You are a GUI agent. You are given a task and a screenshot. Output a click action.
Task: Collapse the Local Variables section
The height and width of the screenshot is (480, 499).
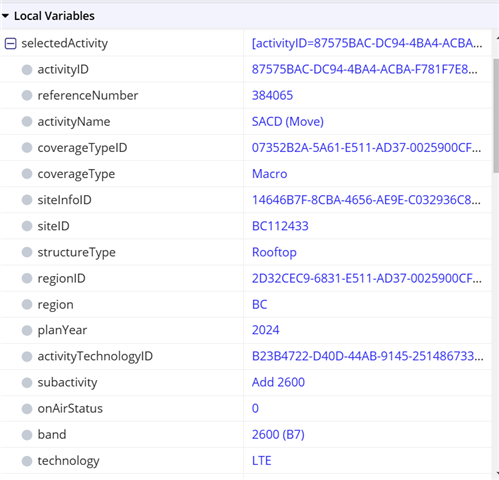pos(5,16)
